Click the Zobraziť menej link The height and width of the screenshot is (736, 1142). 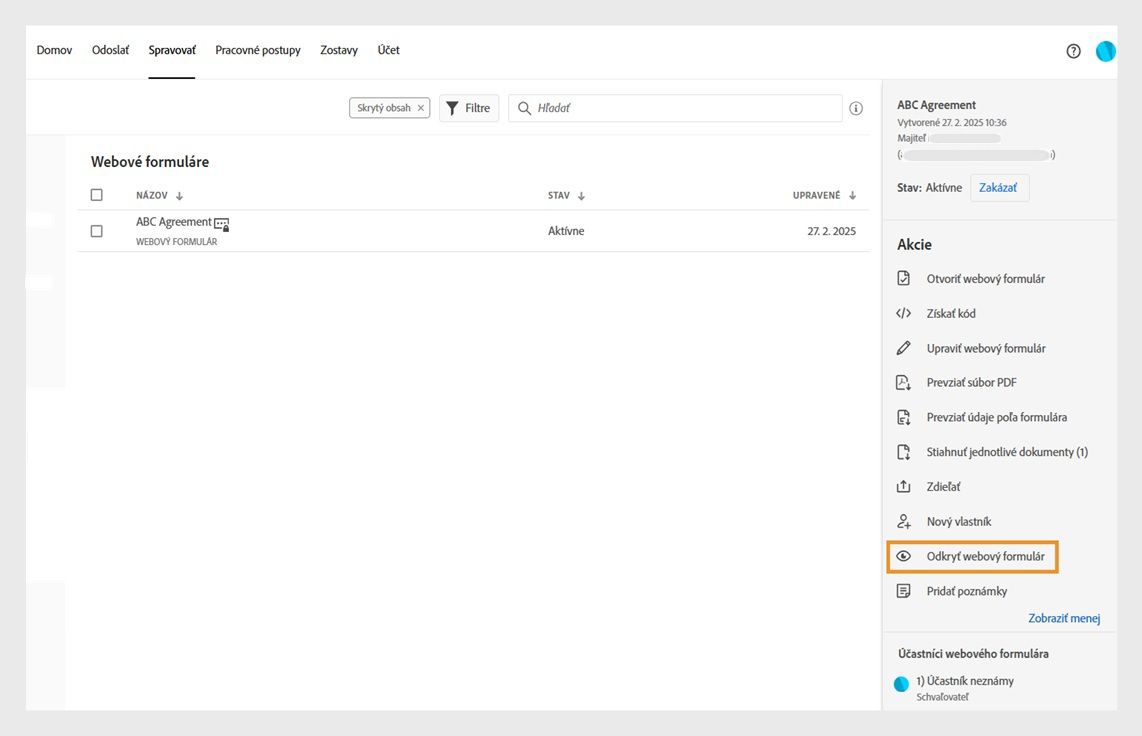1064,618
